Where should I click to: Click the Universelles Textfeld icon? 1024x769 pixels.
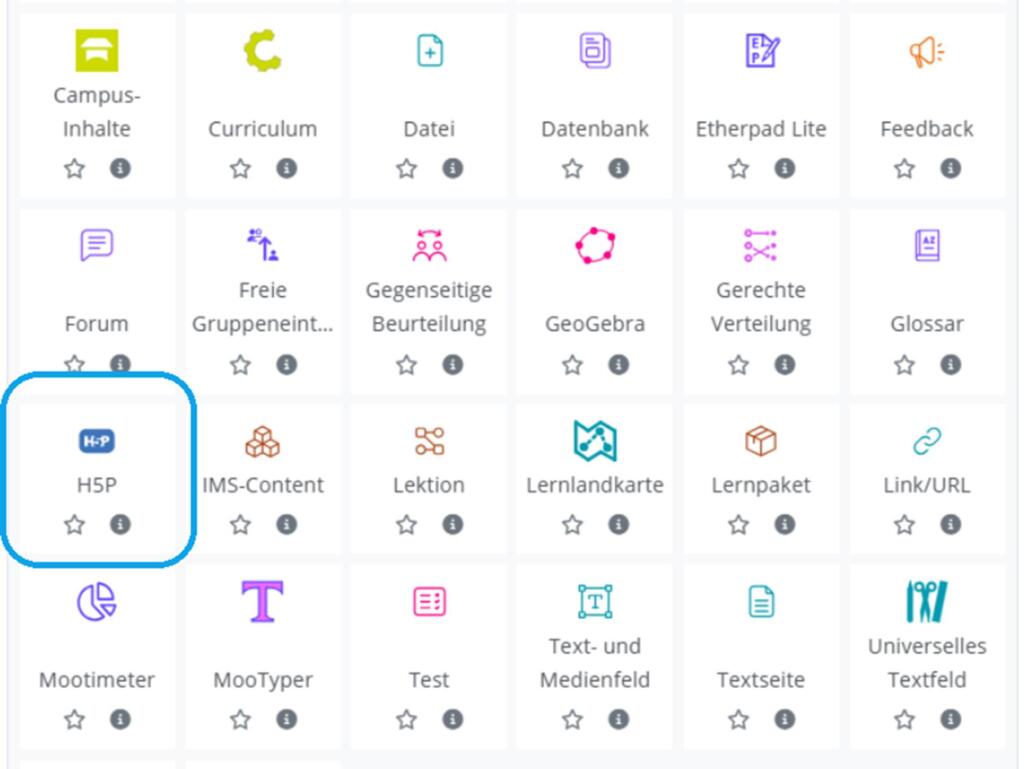[927, 601]
